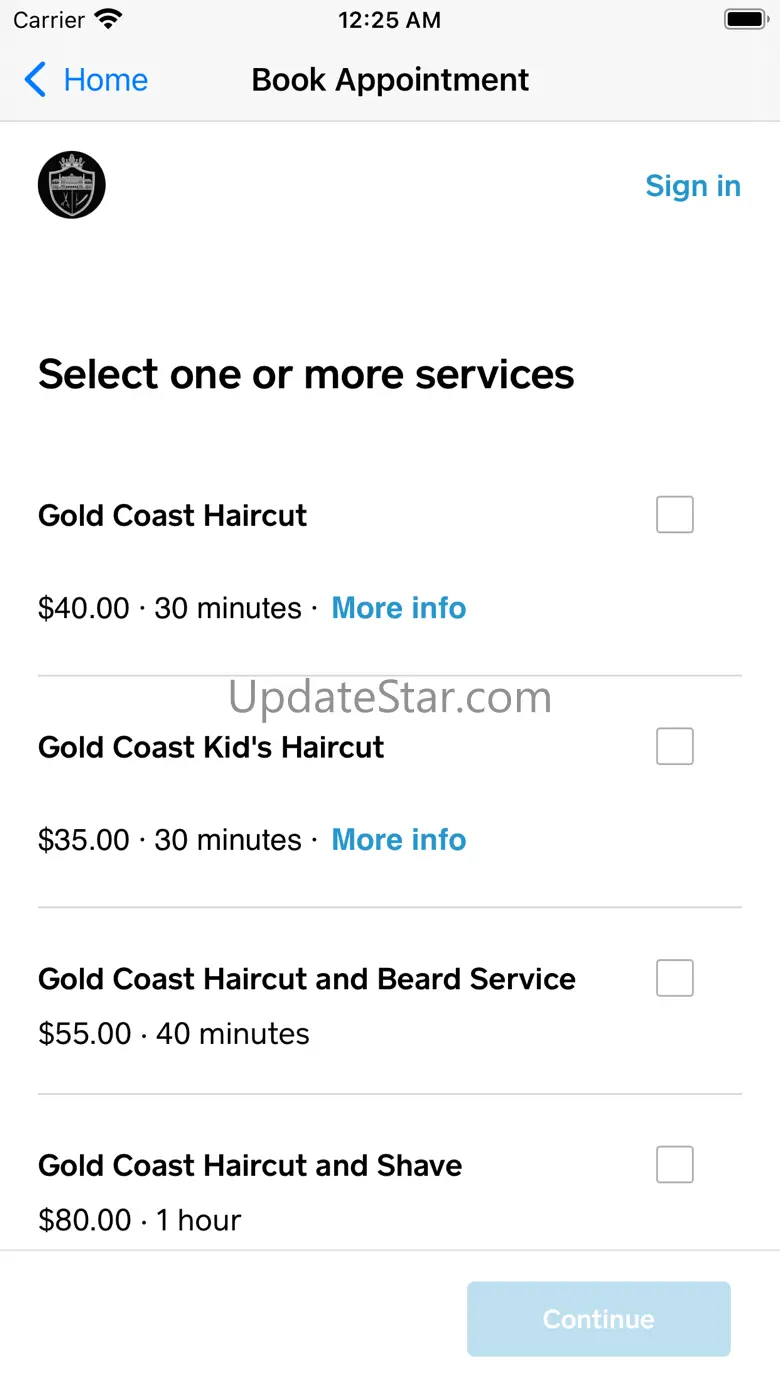Tap the Select one or more services heading
780x1387 pixels.
click(x=306, y=374)
